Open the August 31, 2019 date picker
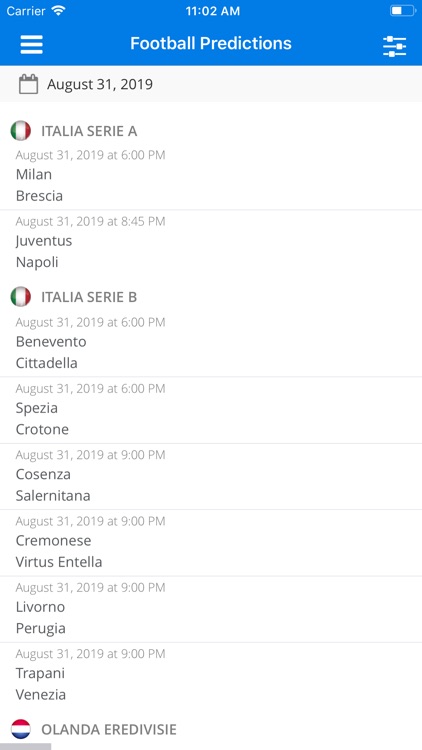Viewport: 422px width, 750px height. click(211, 84)
